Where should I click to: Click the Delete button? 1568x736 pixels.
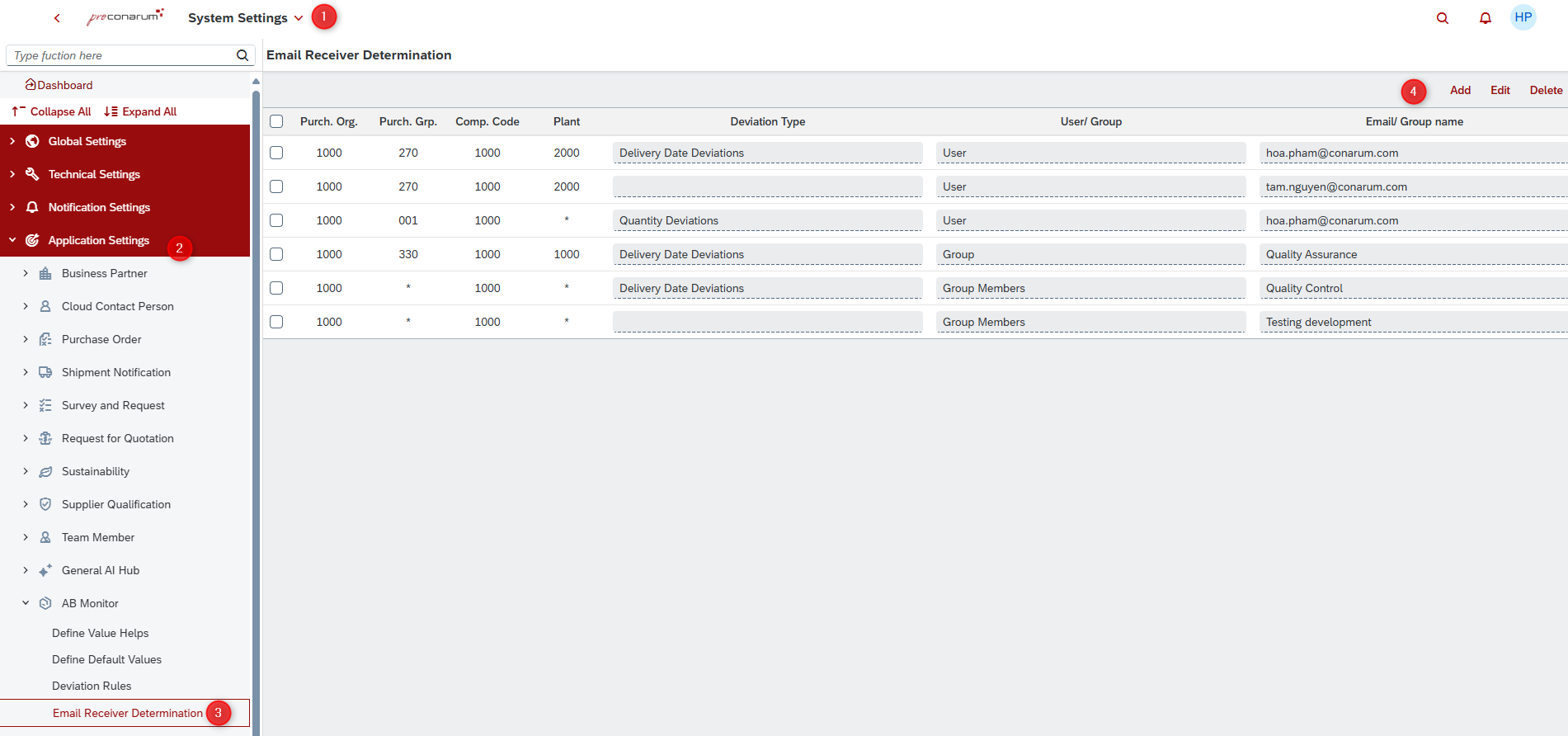[1546, 90]
